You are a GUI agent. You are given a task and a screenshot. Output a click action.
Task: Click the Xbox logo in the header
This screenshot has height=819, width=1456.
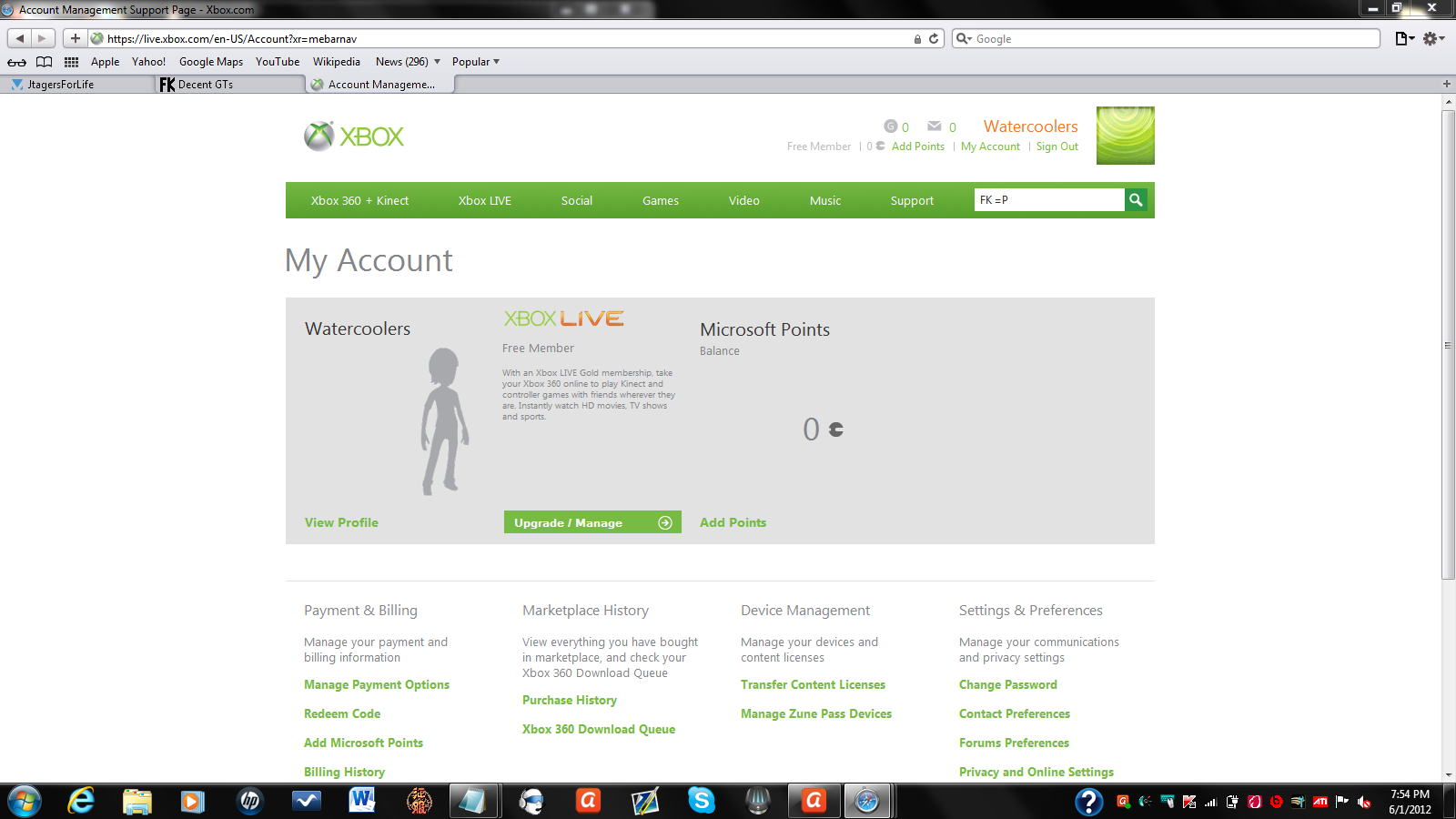(354, 136)
